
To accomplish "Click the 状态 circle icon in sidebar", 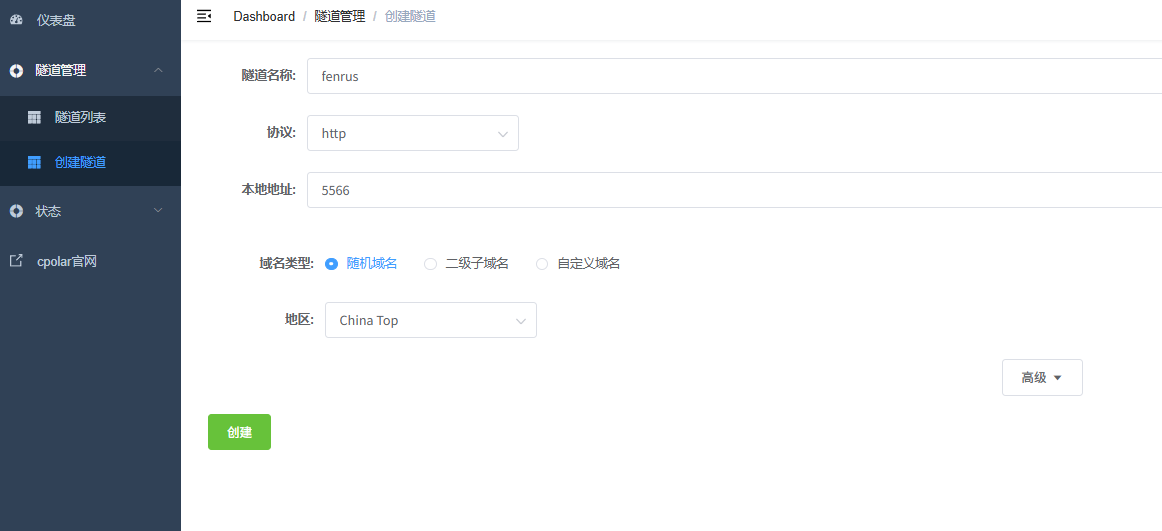I will [16, 211].
